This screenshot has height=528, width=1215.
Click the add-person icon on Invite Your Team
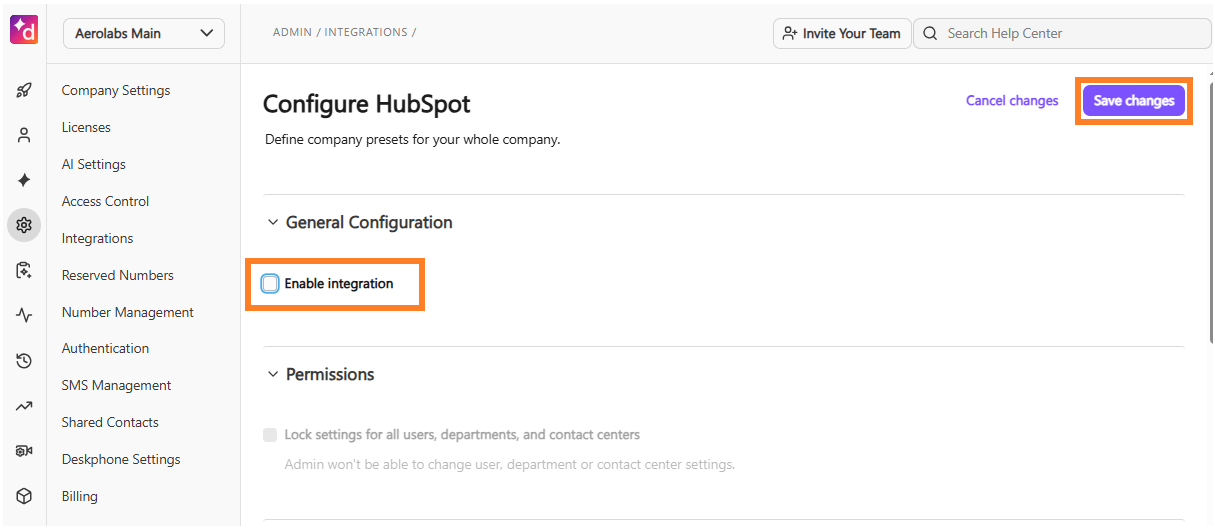[x=790, y=33]
